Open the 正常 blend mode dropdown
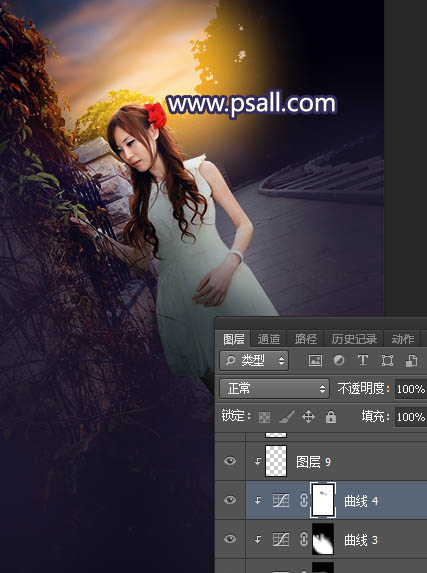 point(274,388)
